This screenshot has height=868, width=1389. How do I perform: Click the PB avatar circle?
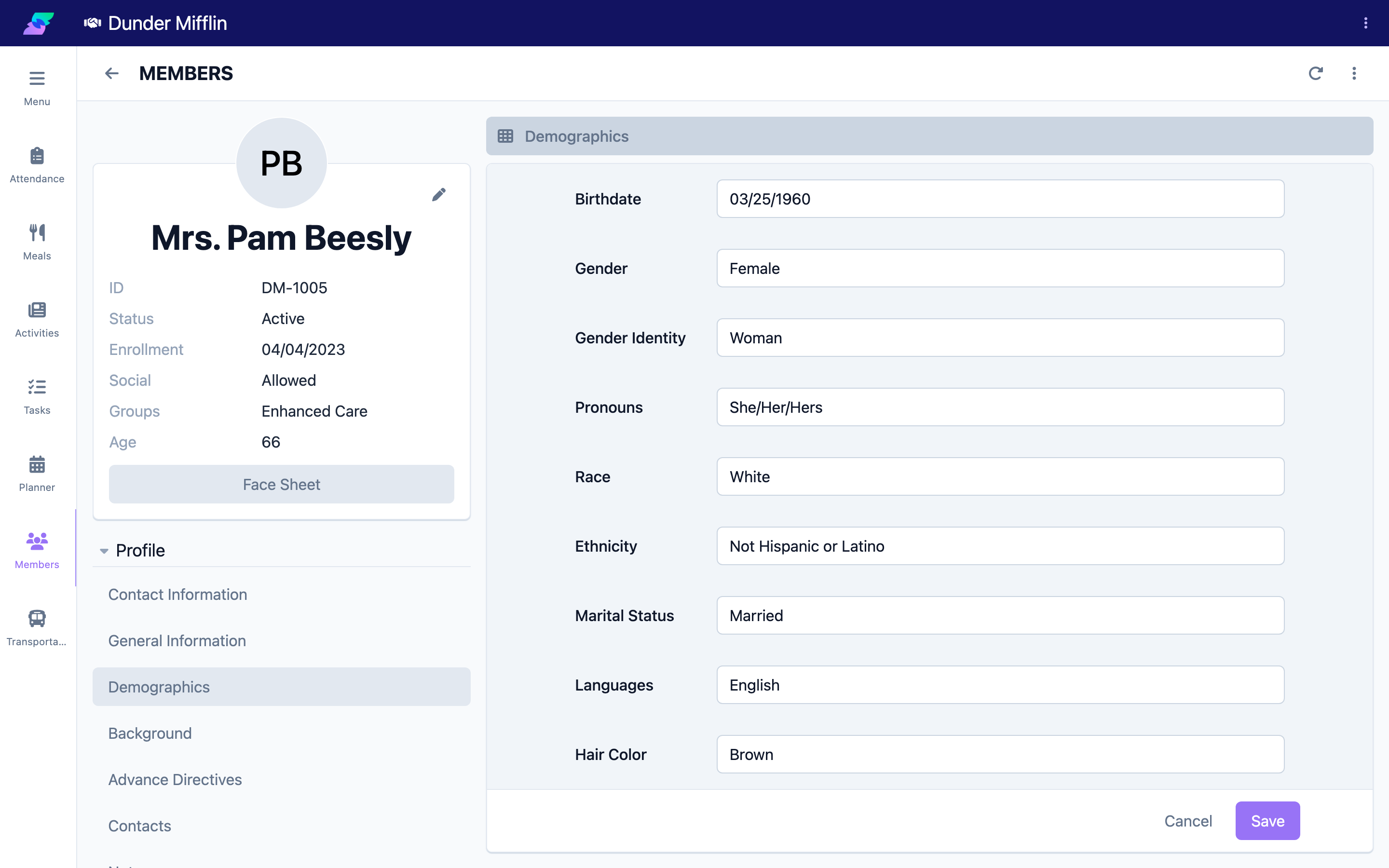(281, 163)
